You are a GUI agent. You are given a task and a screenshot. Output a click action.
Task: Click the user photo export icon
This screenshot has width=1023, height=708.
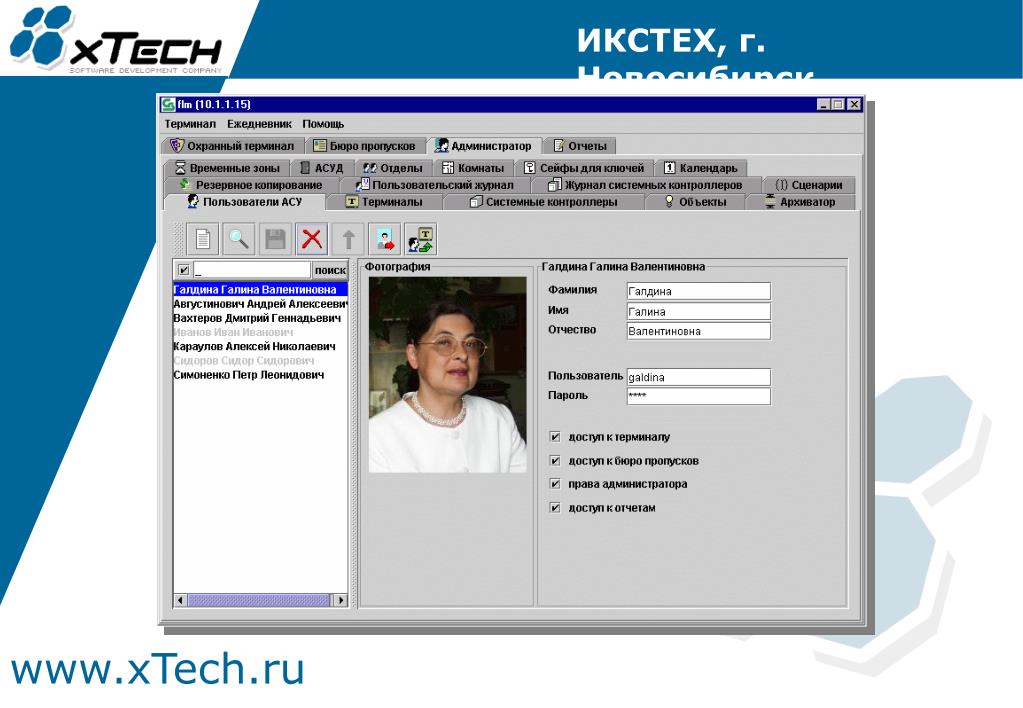[x=384, y=239]
